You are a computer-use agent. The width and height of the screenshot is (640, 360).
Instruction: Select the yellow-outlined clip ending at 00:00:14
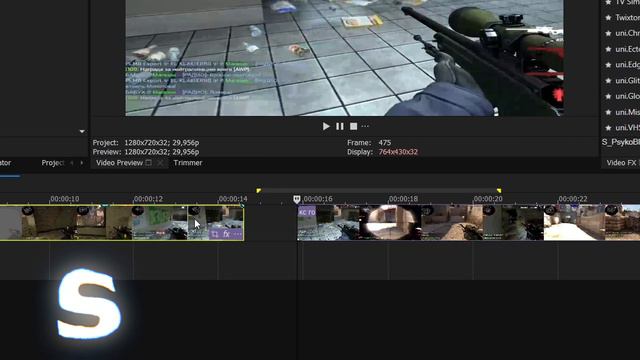click(x=122, y=222)
